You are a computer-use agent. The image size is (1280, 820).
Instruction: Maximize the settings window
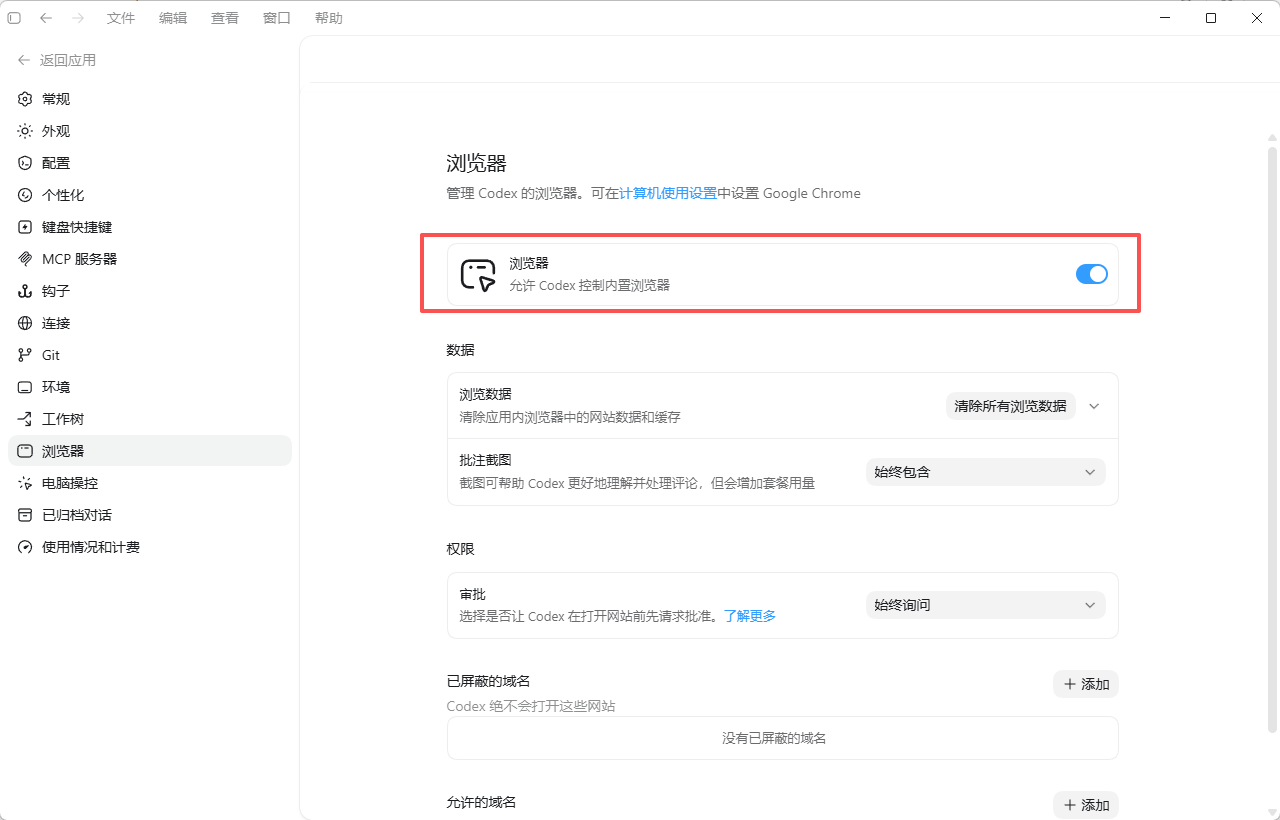1211,18
